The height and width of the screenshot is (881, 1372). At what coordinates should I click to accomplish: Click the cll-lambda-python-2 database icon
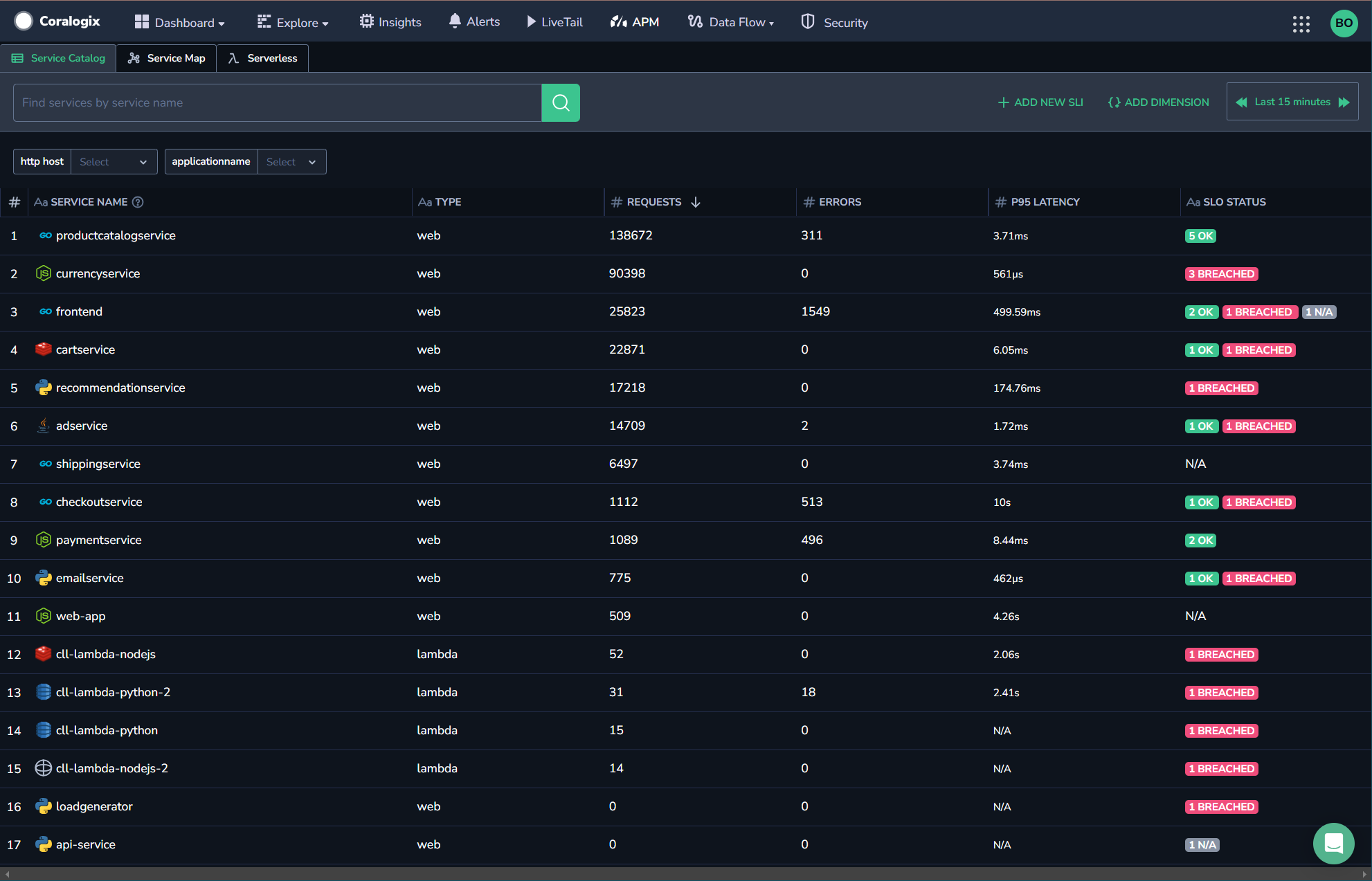[x=44, y=692]
